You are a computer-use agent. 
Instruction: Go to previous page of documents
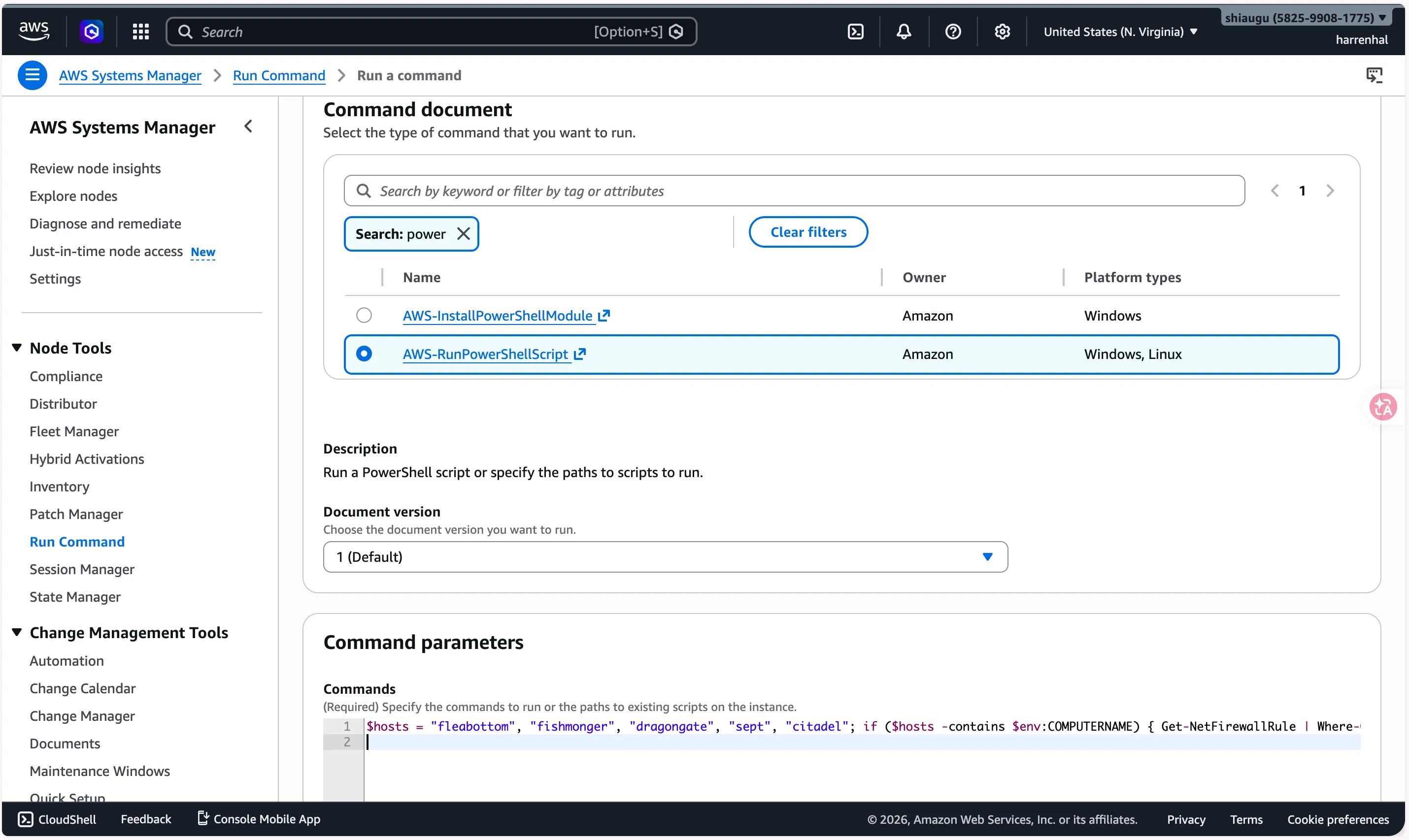tap(1275, 191)
